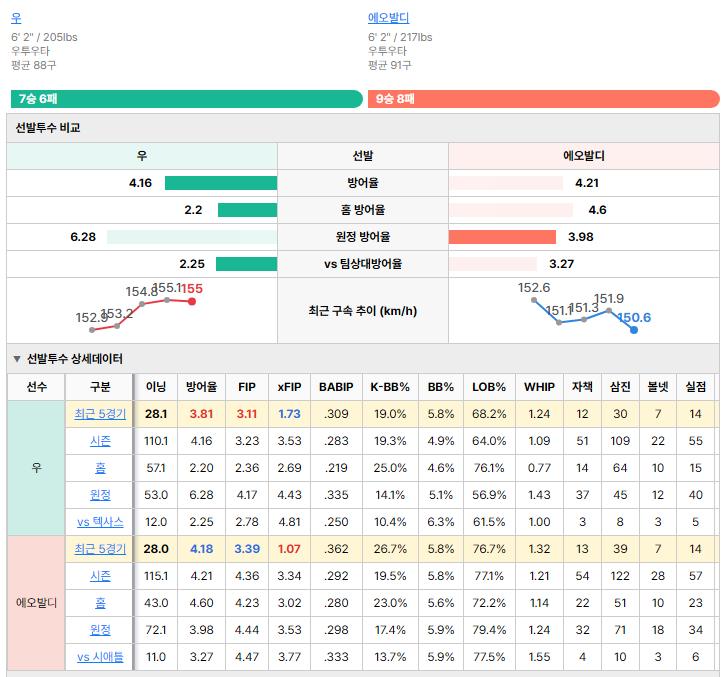This screenshot has width=726, height=677.
Task: Click the 122 삼진 season cell
Action: coord(620,576)
